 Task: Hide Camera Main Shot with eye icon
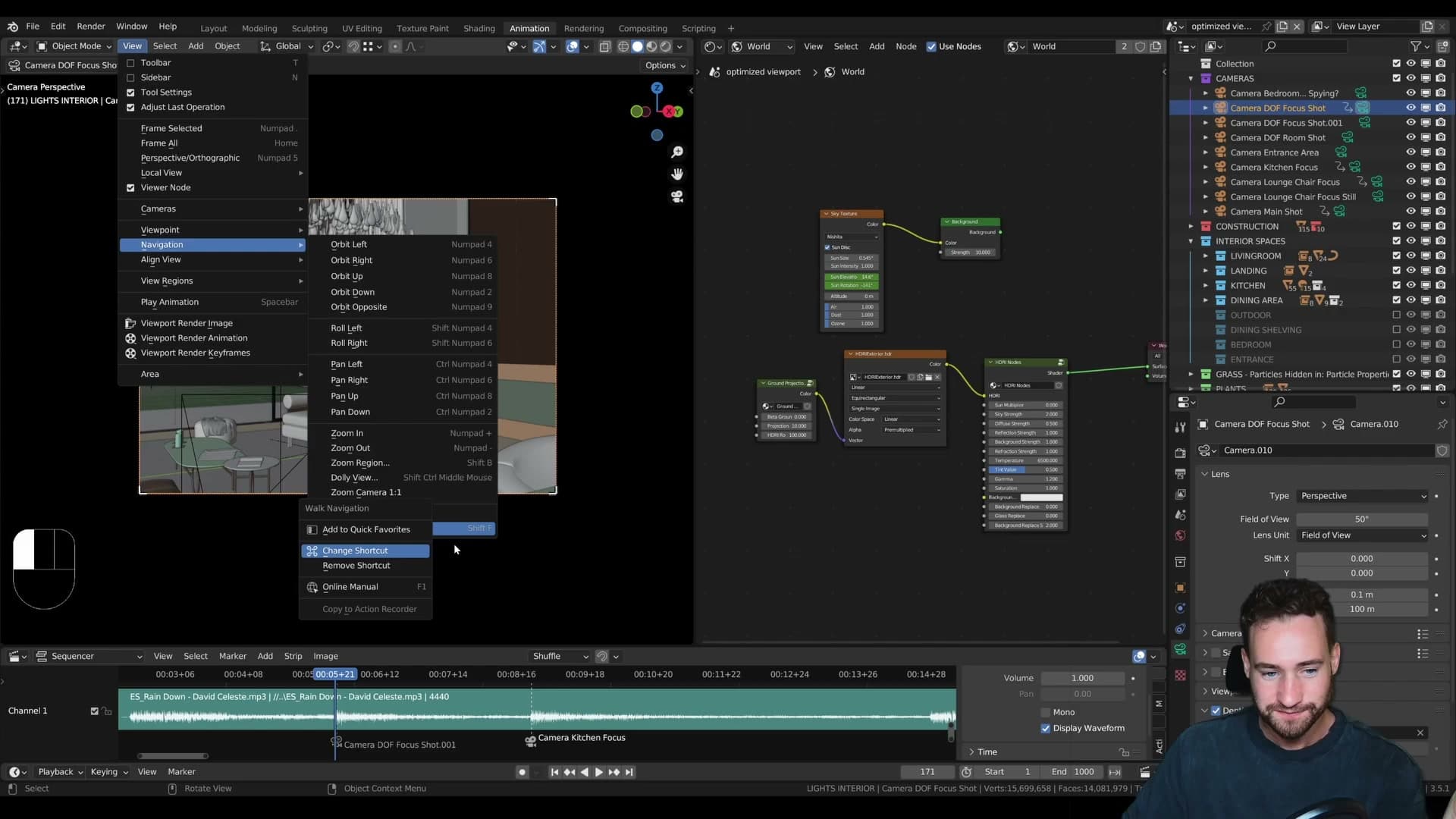1411,212
